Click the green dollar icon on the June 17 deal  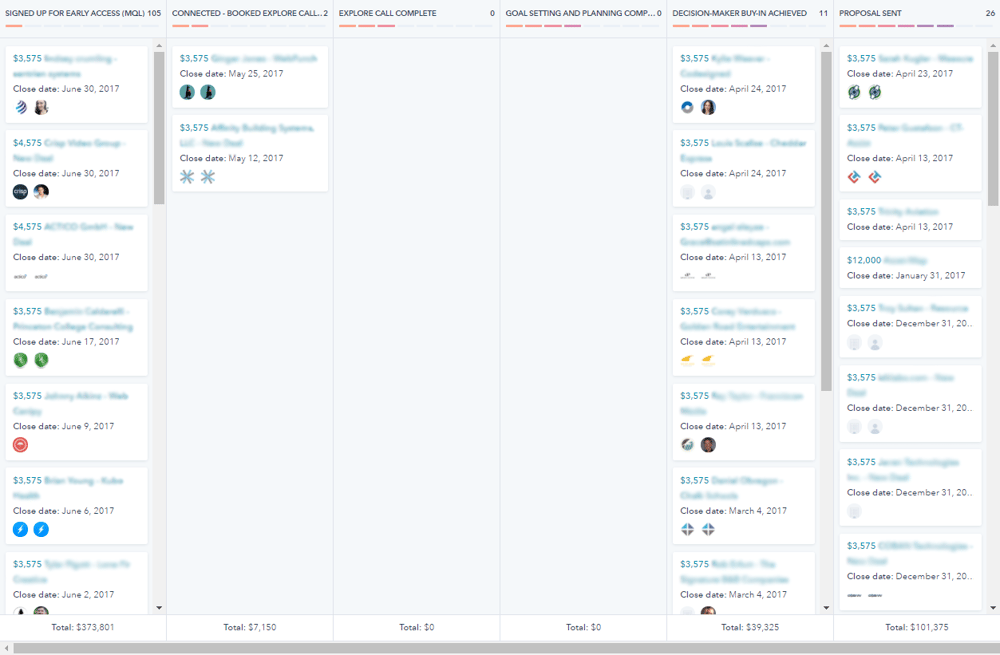point(20,360)
